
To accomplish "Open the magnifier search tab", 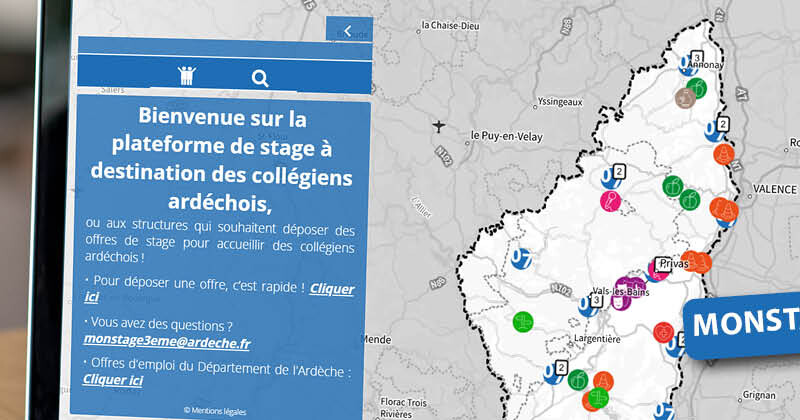I will click(x=260, y=78).
